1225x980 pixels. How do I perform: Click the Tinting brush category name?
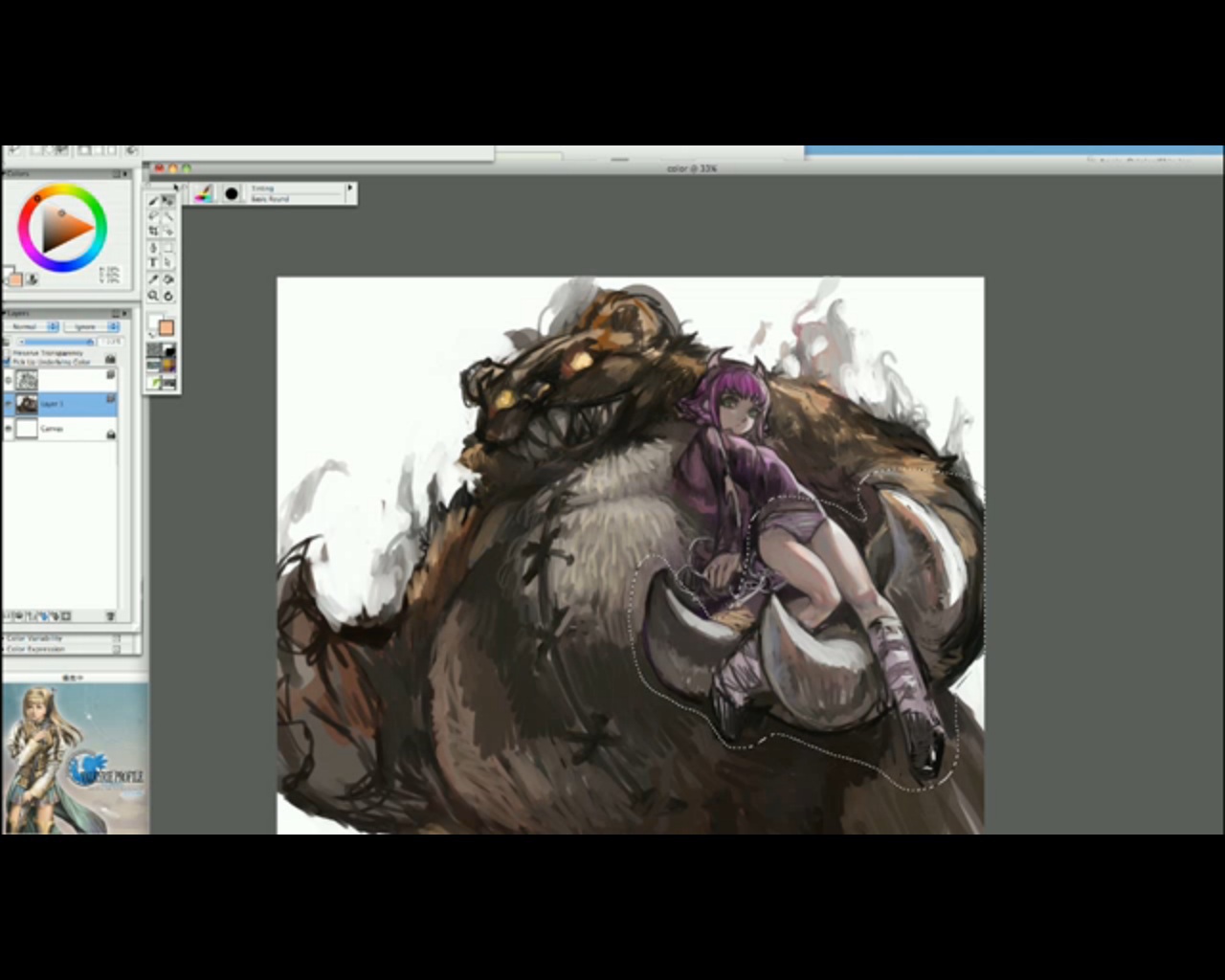(x=262, y=189)
